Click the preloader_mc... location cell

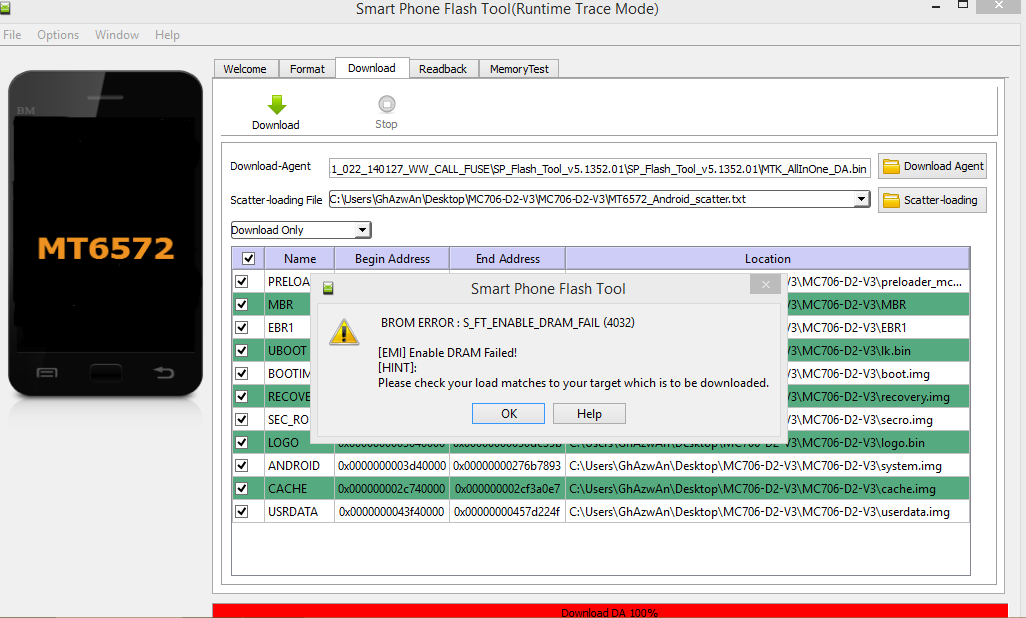(x=877, y=282)
